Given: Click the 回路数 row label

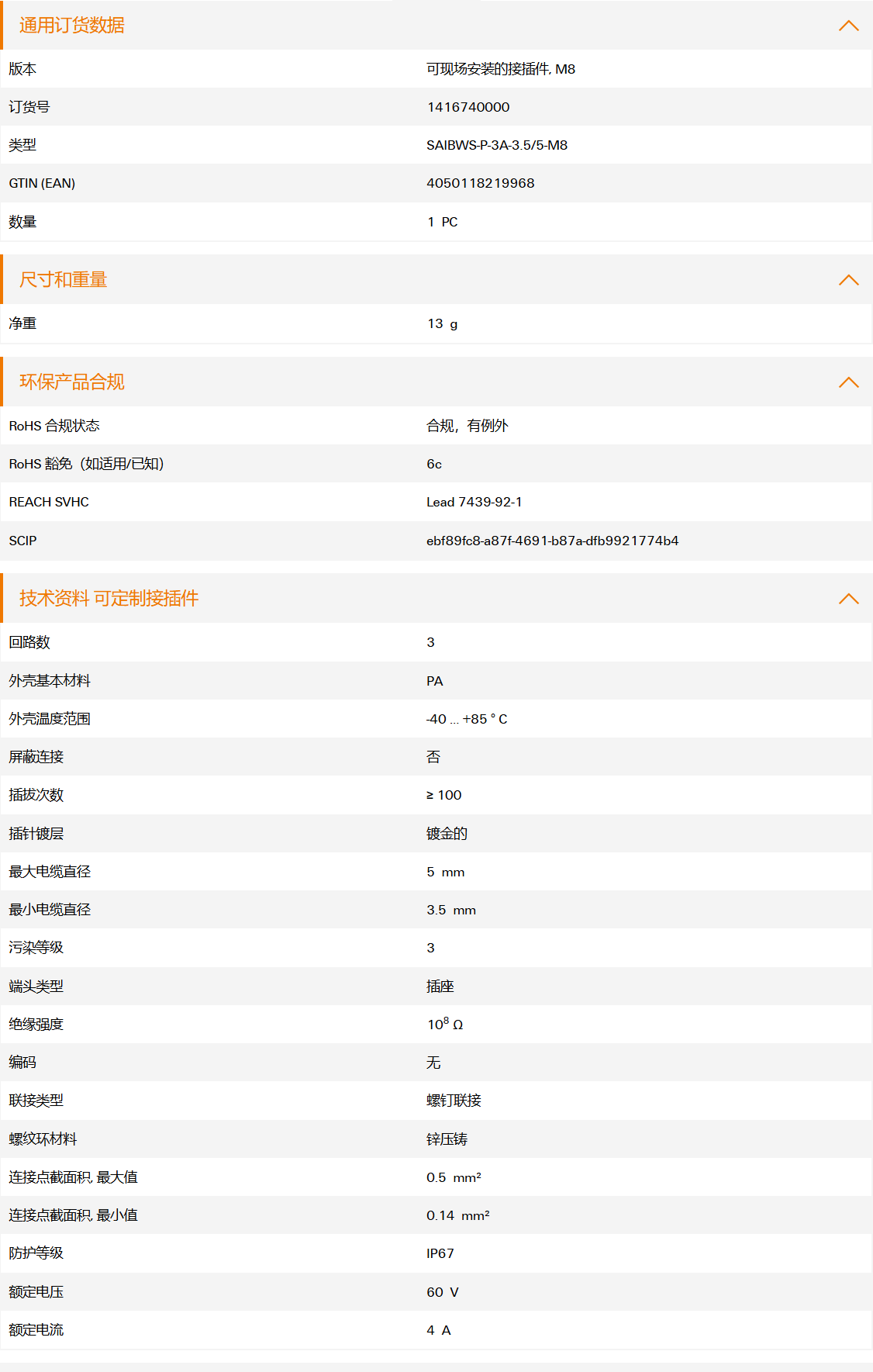Looking at the screenshot, I should tap(29, 642).
